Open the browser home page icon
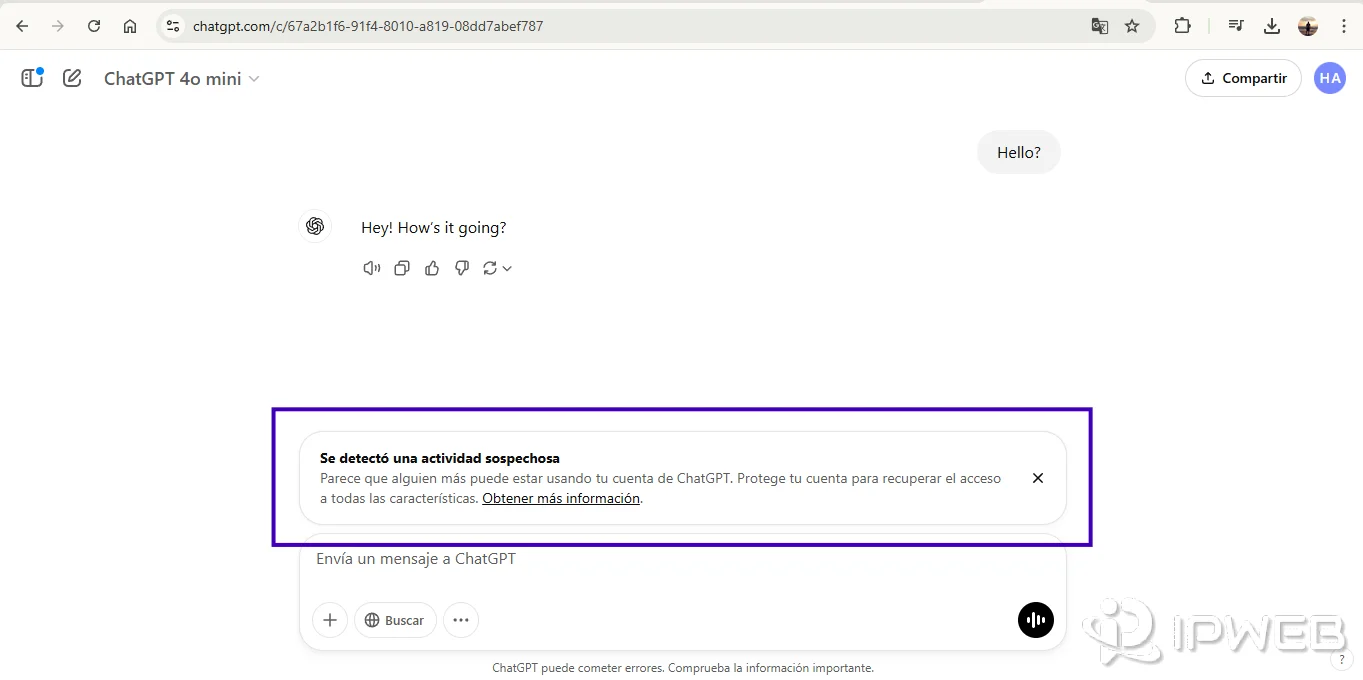The width and height of the screenshot is (1363, 680). (x=130, y=26)
